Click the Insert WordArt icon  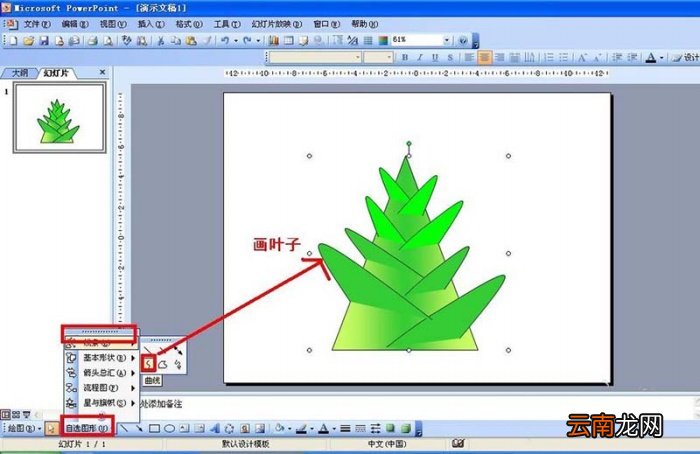point(215,429)
